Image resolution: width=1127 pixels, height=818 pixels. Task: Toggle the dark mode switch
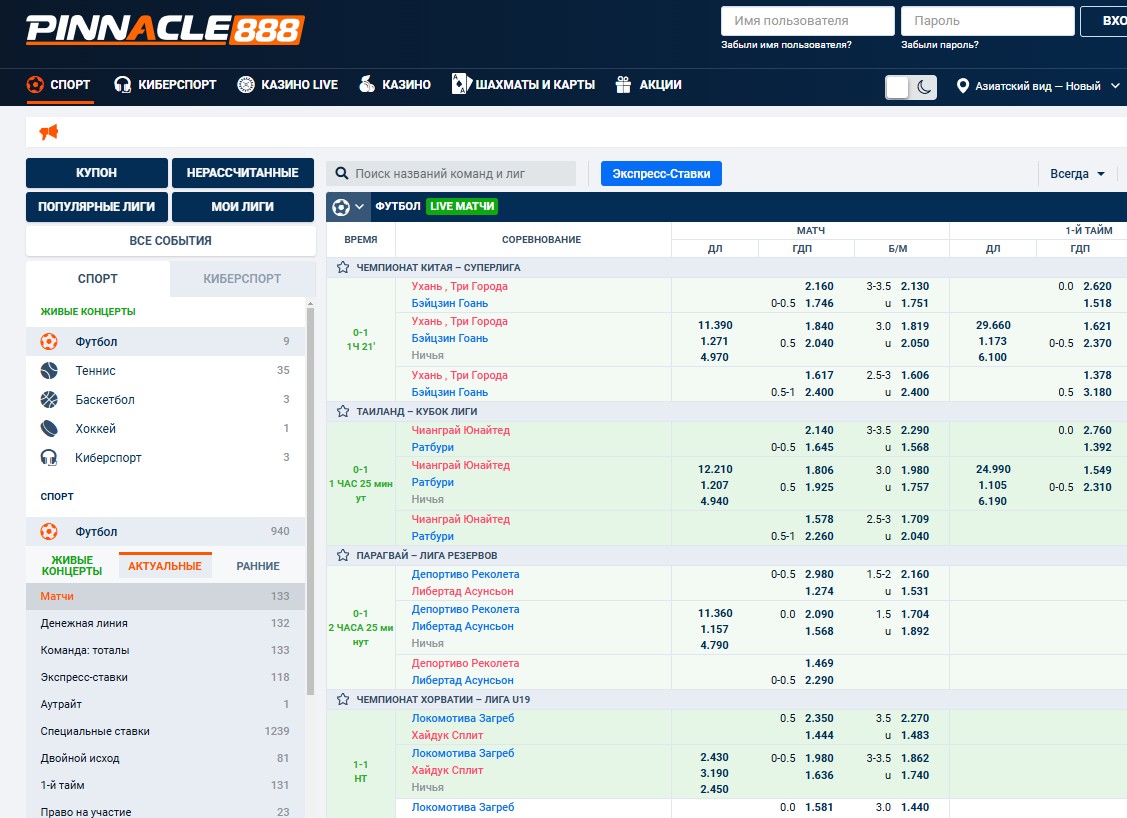pos(910,87)
